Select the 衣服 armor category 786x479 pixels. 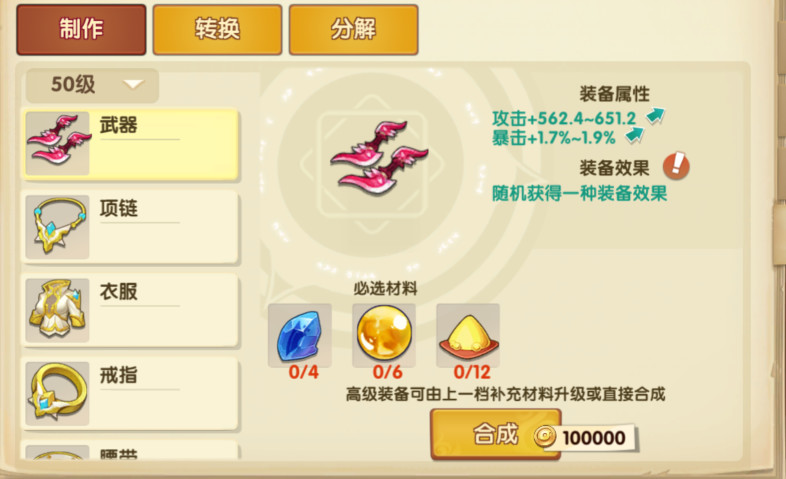click(x=130, y=311)
